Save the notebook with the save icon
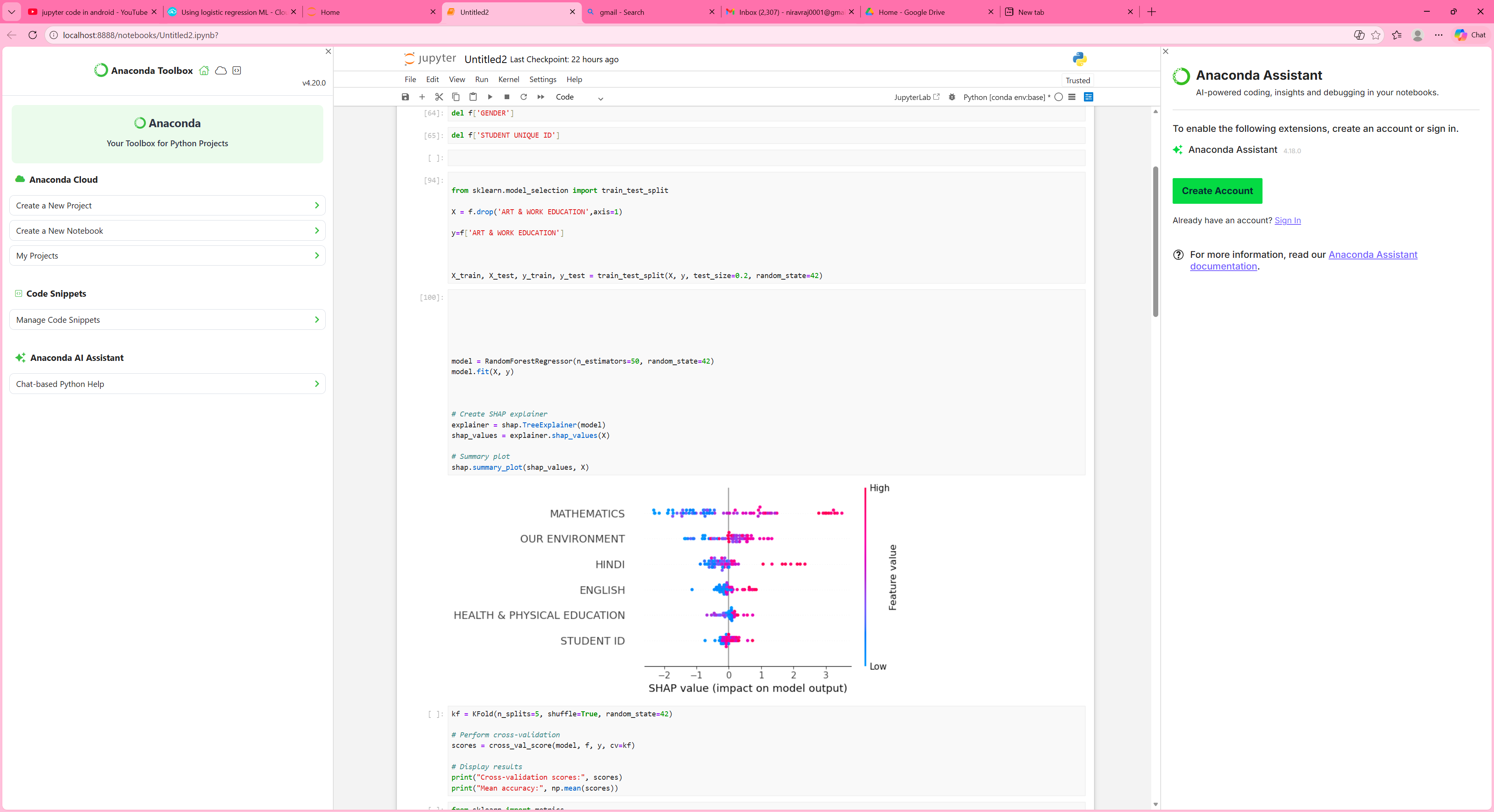Screen dimensions: 1494x812 point(405,97)
